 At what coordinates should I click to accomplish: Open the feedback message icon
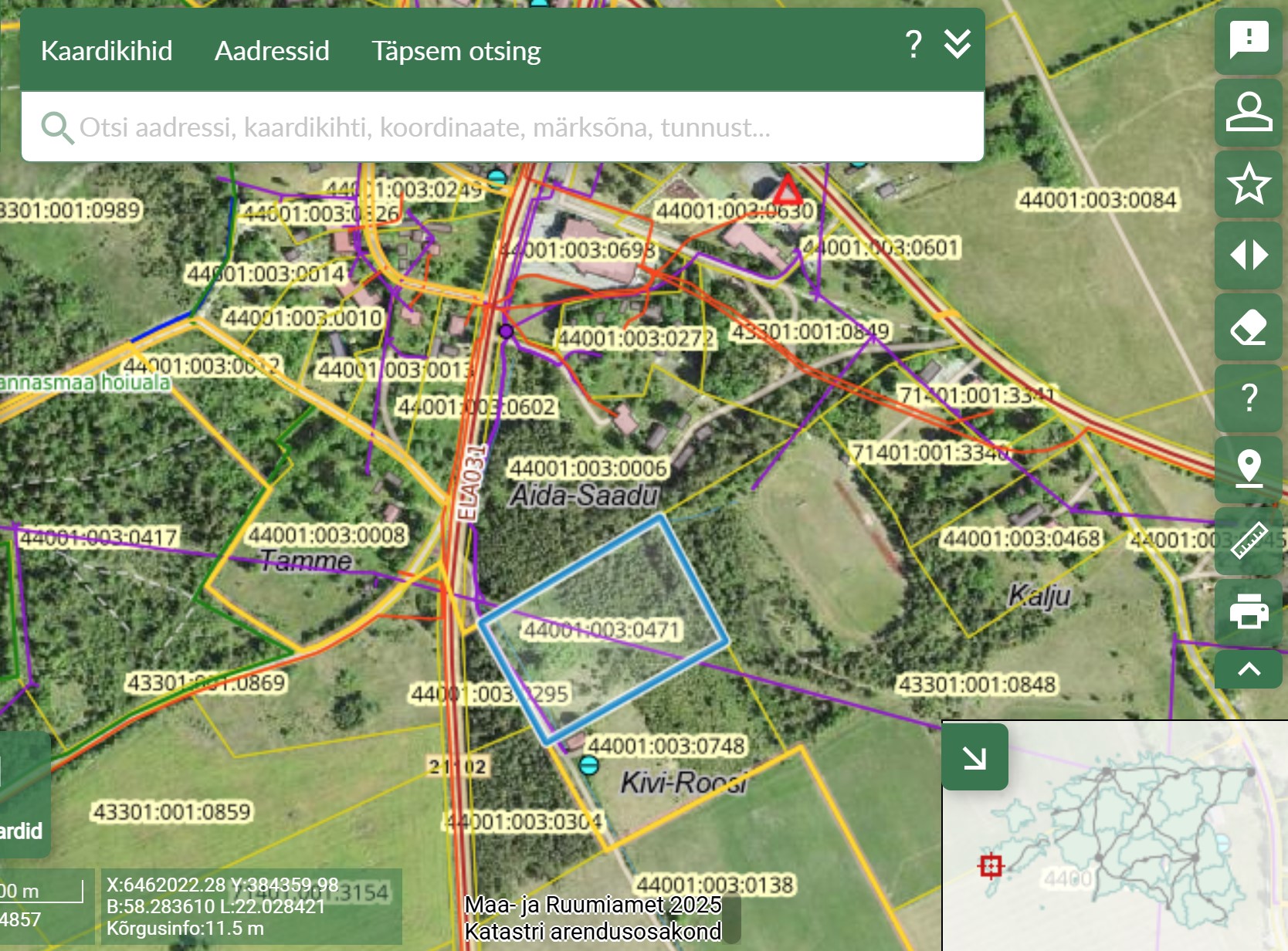click(x=1248, y=40)
